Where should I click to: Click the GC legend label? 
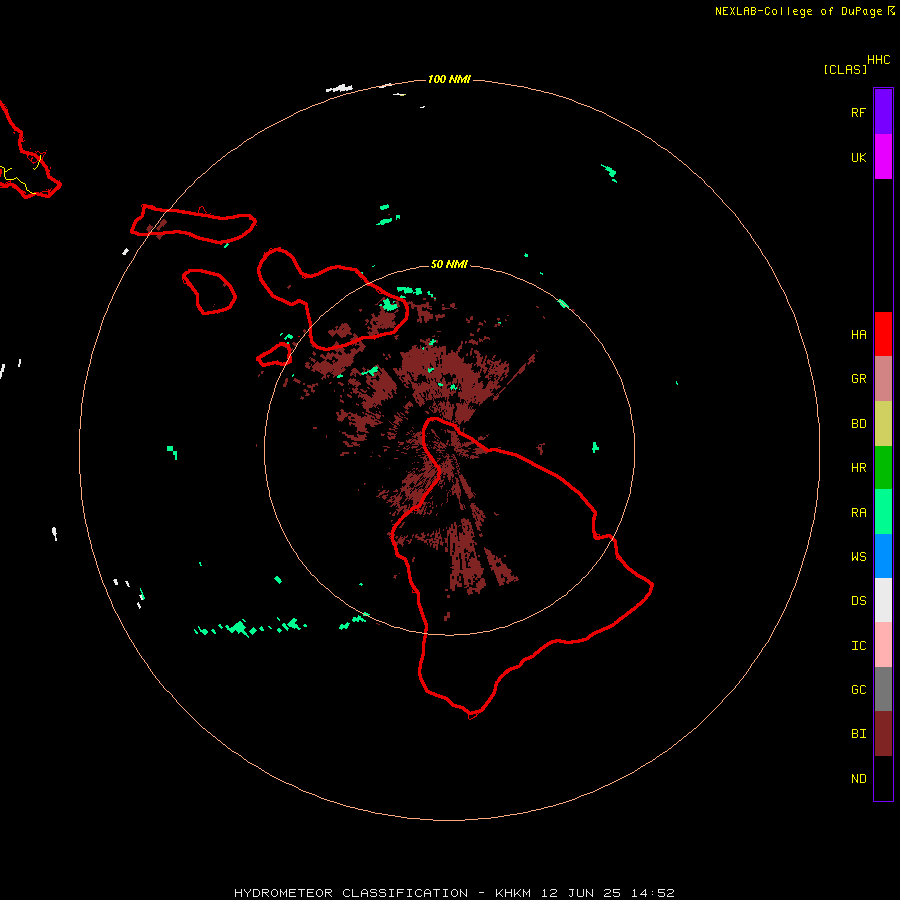(858, 690)
